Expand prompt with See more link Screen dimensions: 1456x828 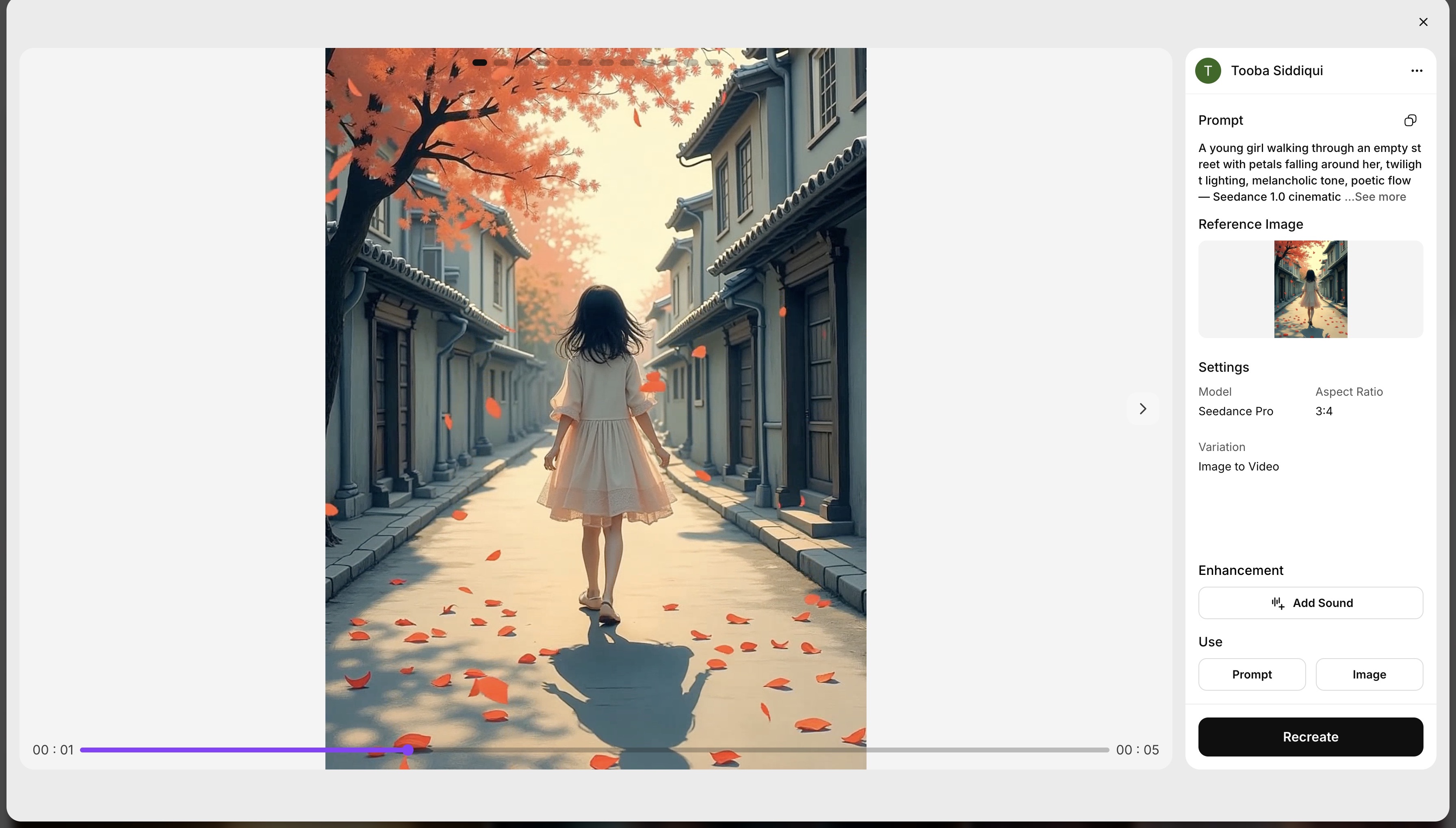coord(1380,197)
